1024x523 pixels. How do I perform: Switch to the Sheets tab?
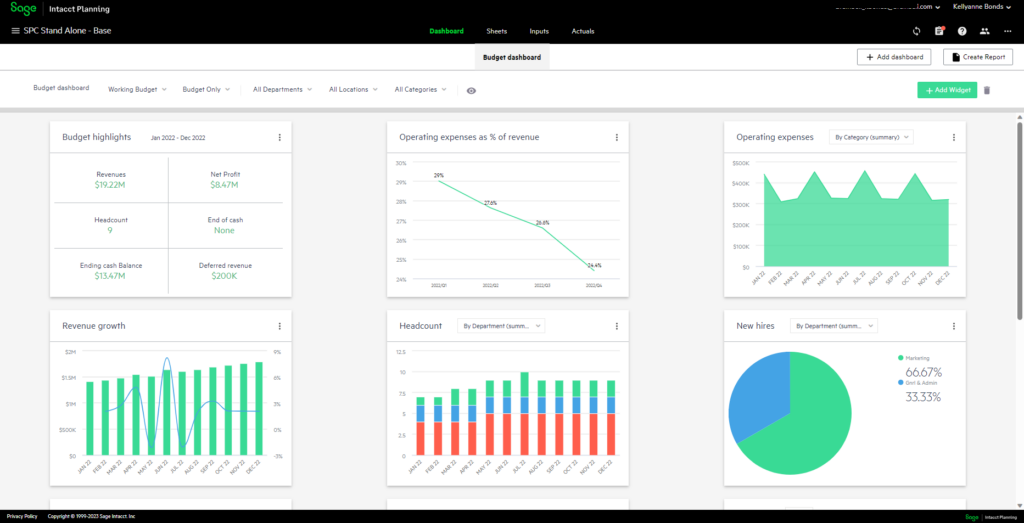[x=497, y=31]
